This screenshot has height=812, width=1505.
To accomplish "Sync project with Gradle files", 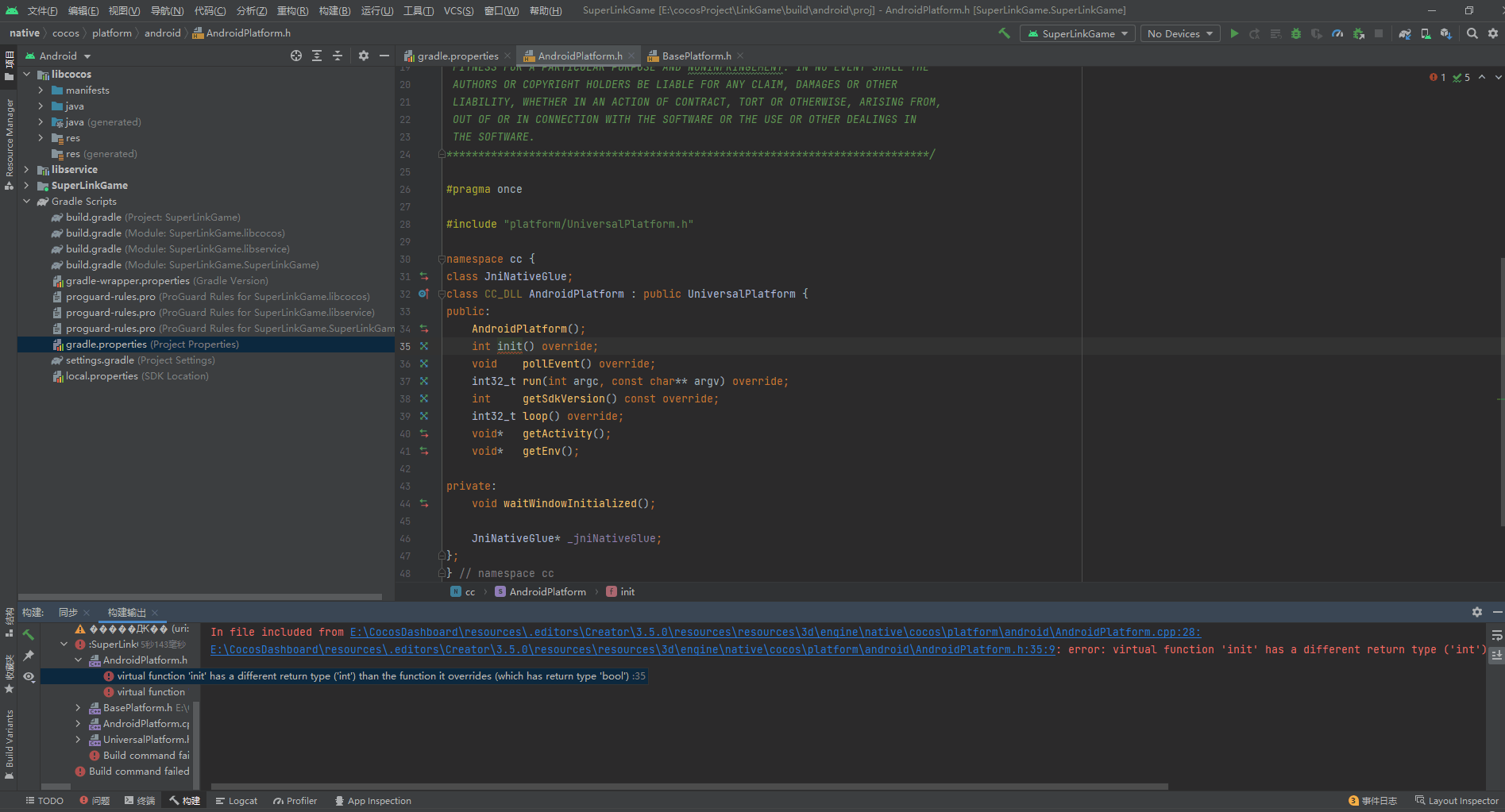I will (1405, 33).
